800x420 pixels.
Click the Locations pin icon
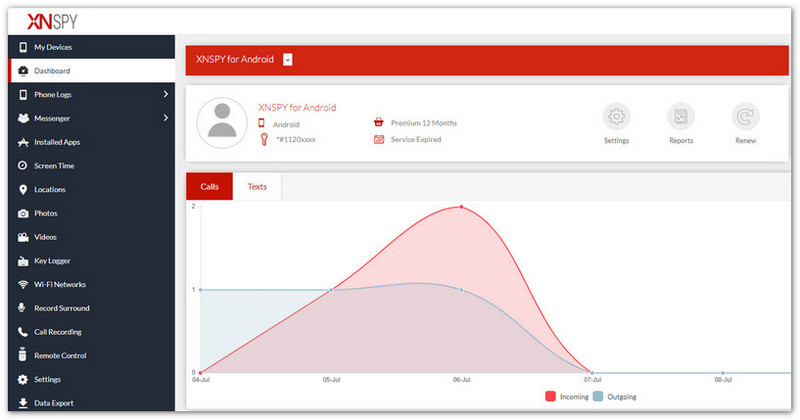23,190
